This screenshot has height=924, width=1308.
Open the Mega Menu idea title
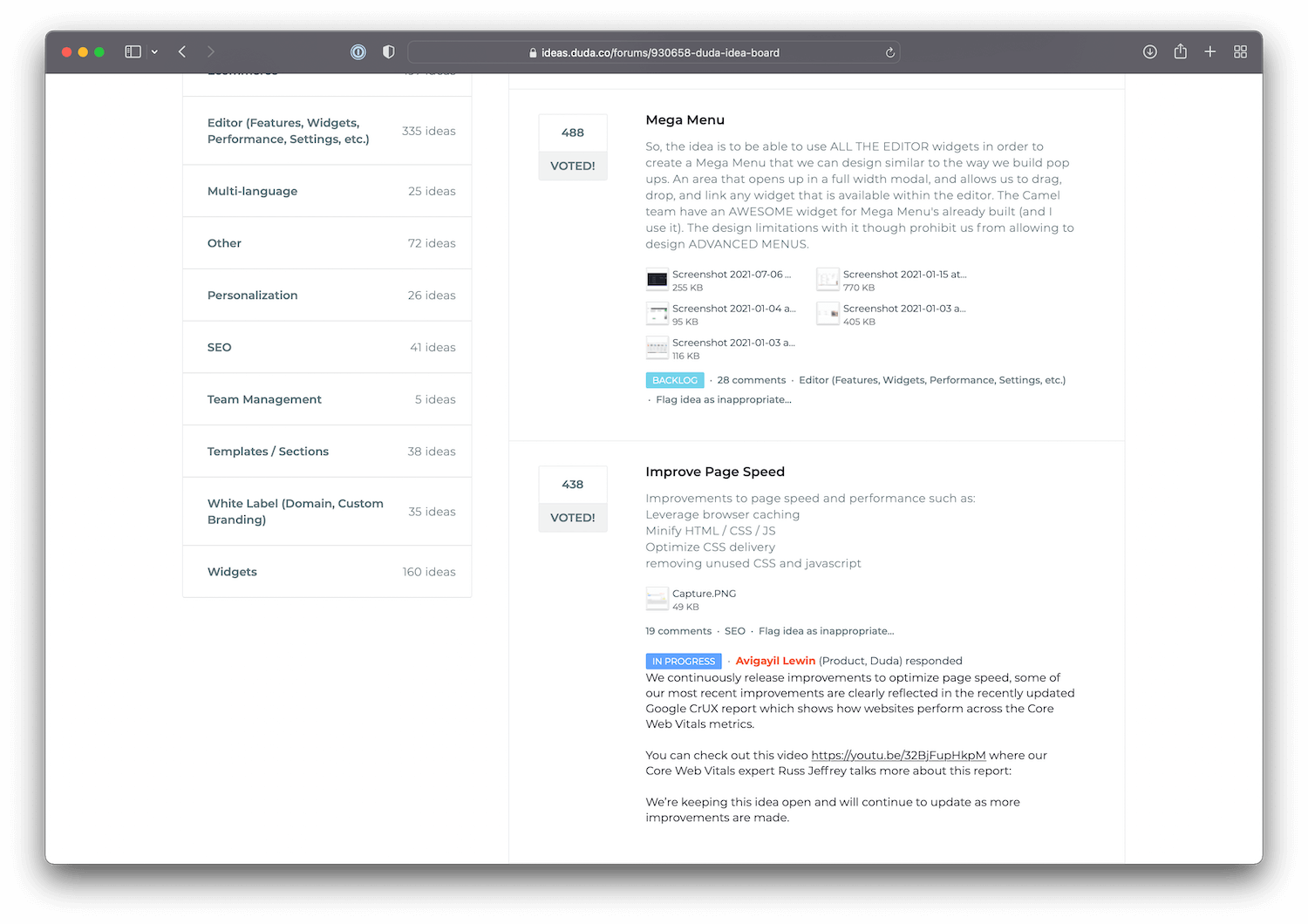685,120
